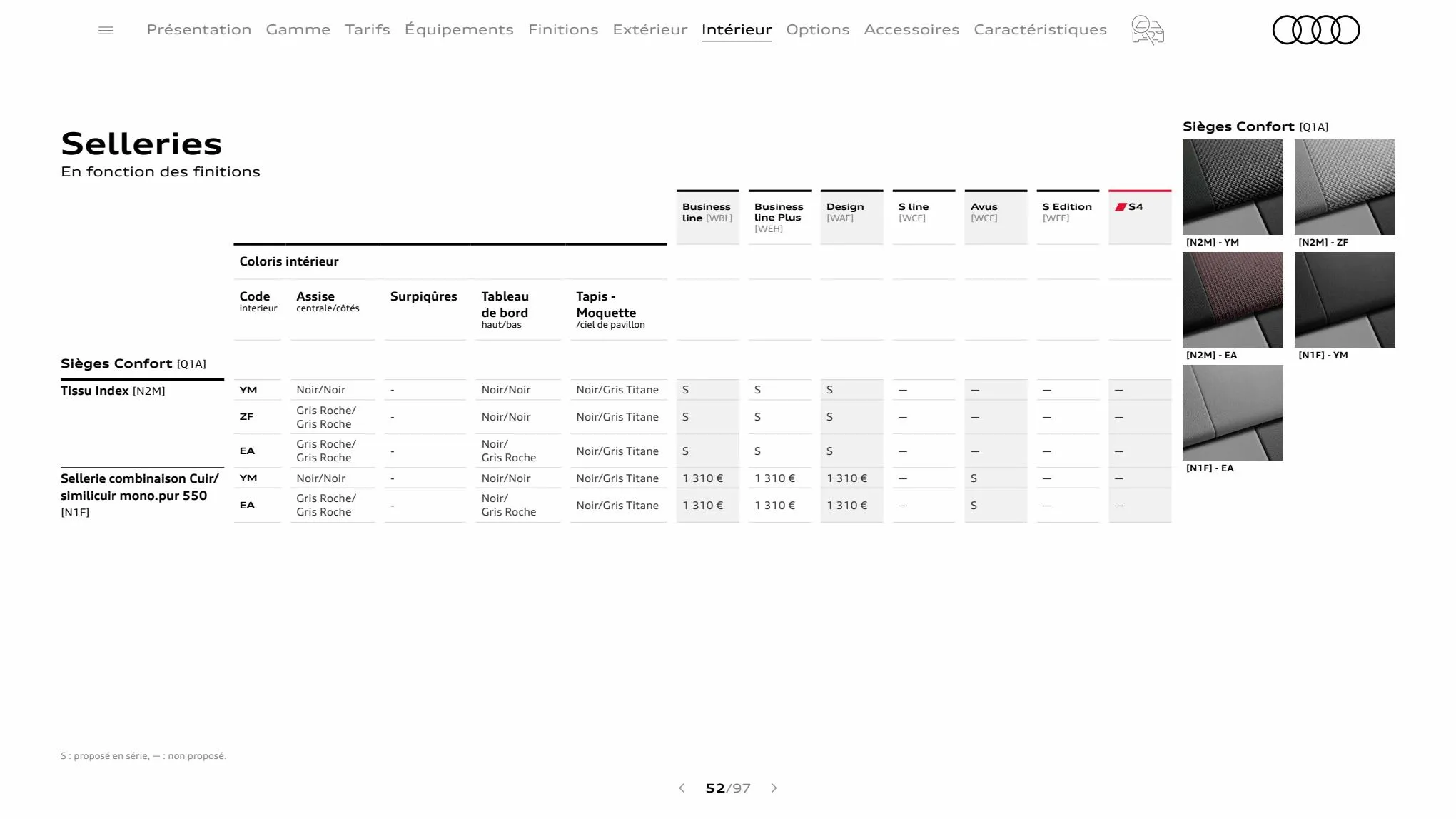Click 1 310 € under Business line for N1F YM

coord(703,478)
